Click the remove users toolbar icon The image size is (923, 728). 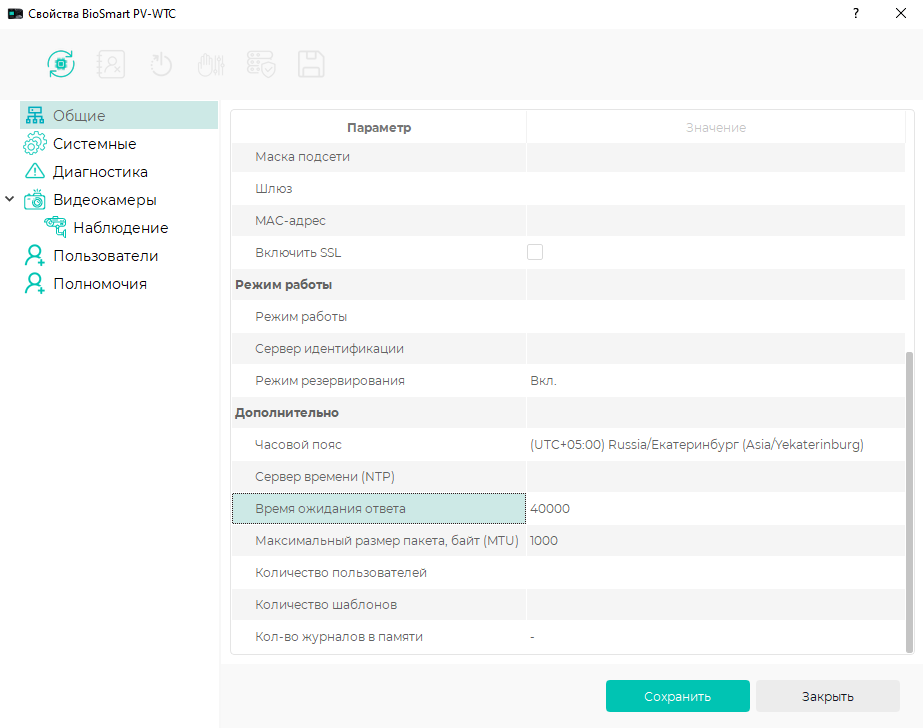point(111,64)
